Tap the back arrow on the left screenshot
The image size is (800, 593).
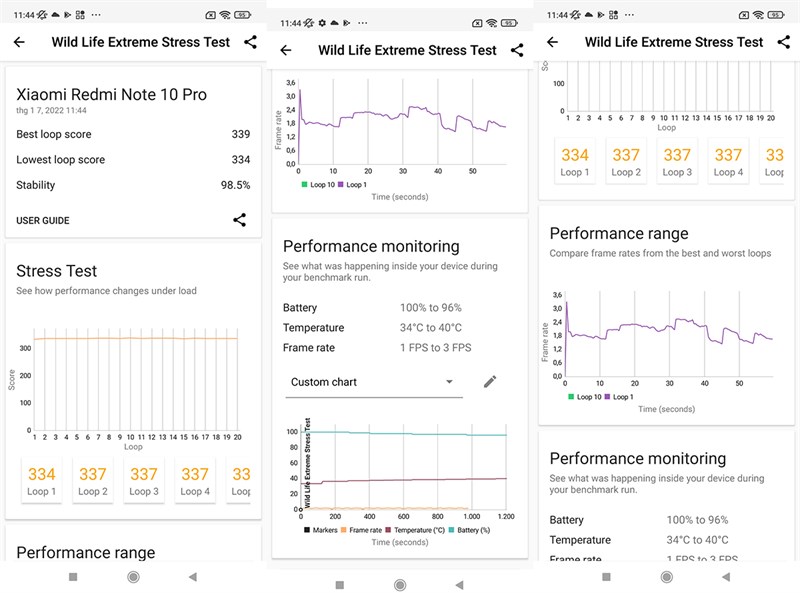[x=19, y=42]
